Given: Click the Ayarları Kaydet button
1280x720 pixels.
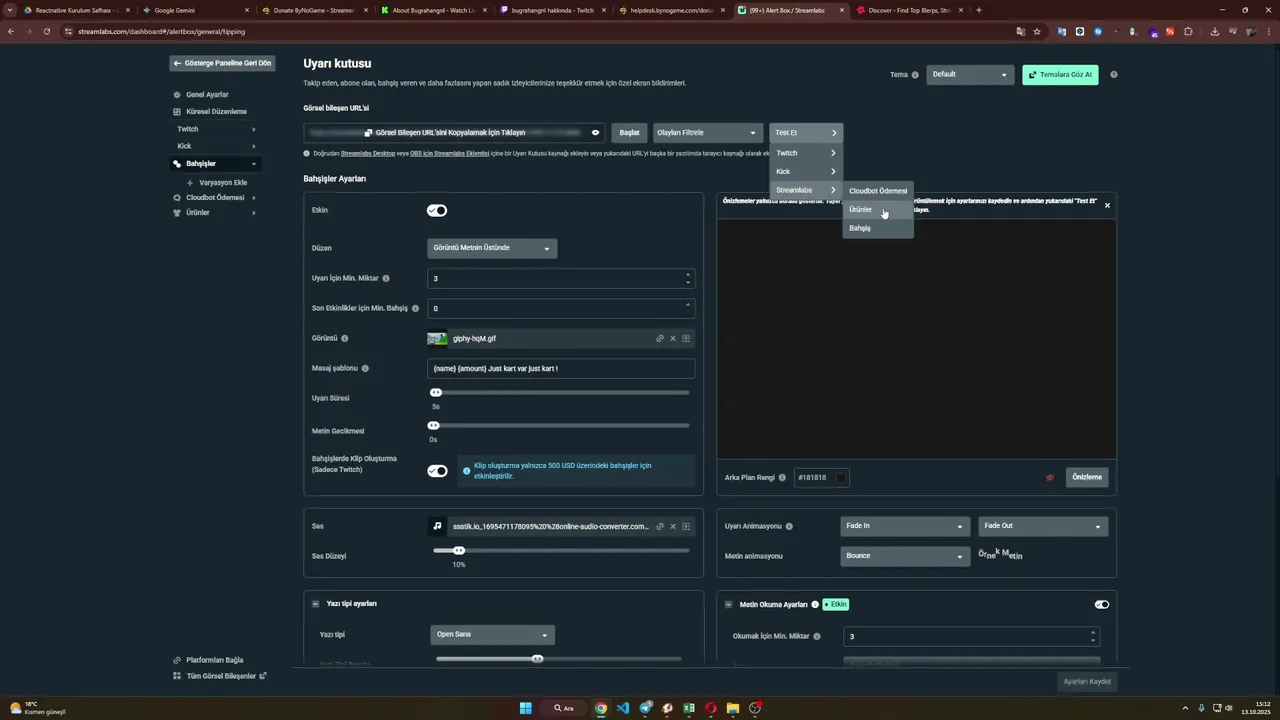Looking at the screenshot, I should pos(1087,681).
